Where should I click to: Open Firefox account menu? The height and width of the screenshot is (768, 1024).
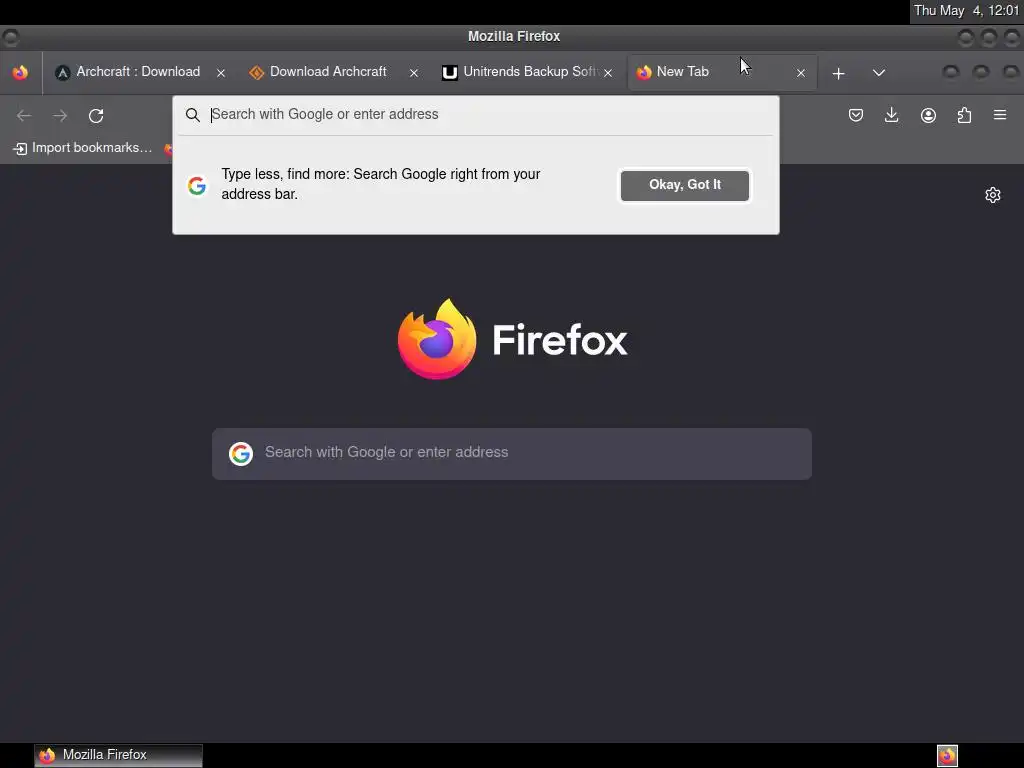click(x=928, y=116)
